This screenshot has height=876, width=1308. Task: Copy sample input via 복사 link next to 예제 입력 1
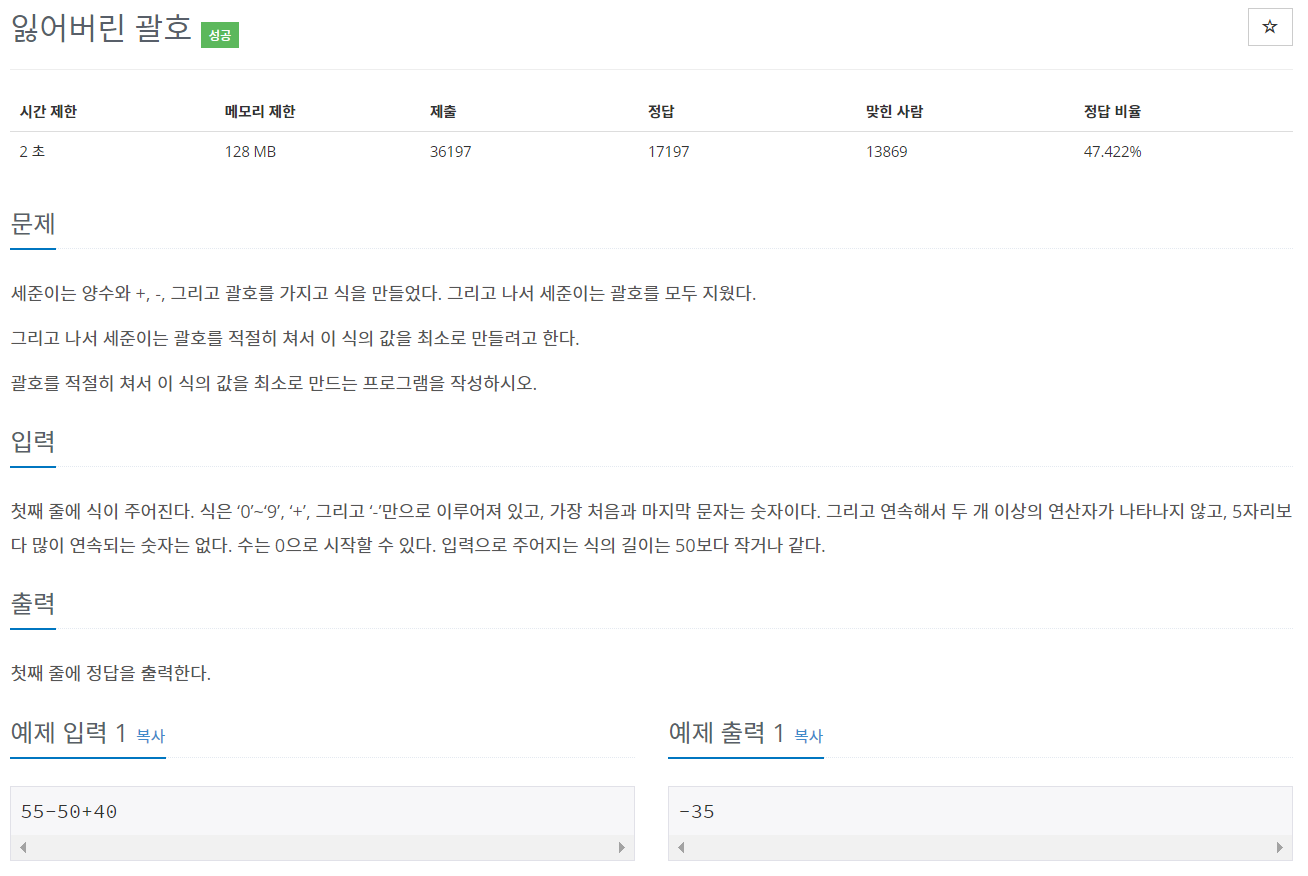[150, 736]
